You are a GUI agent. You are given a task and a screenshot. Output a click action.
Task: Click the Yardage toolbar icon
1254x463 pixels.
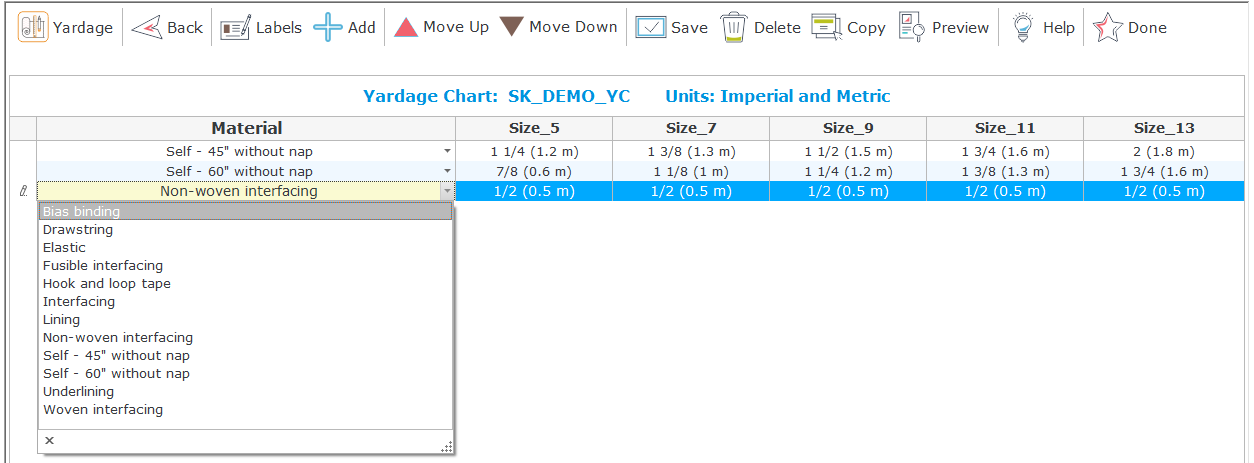pos(34,28)
